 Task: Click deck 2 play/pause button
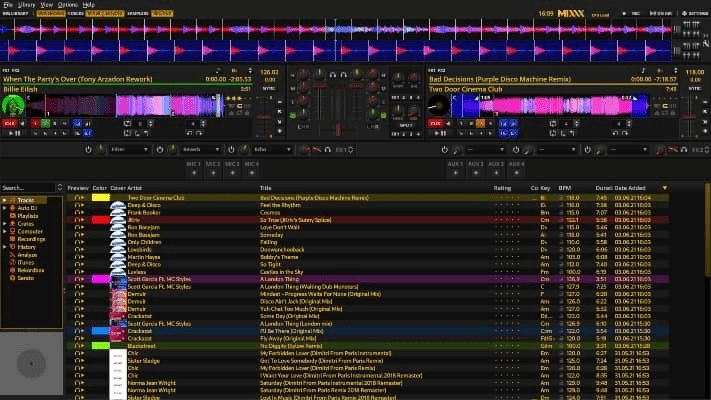(440, 133)
